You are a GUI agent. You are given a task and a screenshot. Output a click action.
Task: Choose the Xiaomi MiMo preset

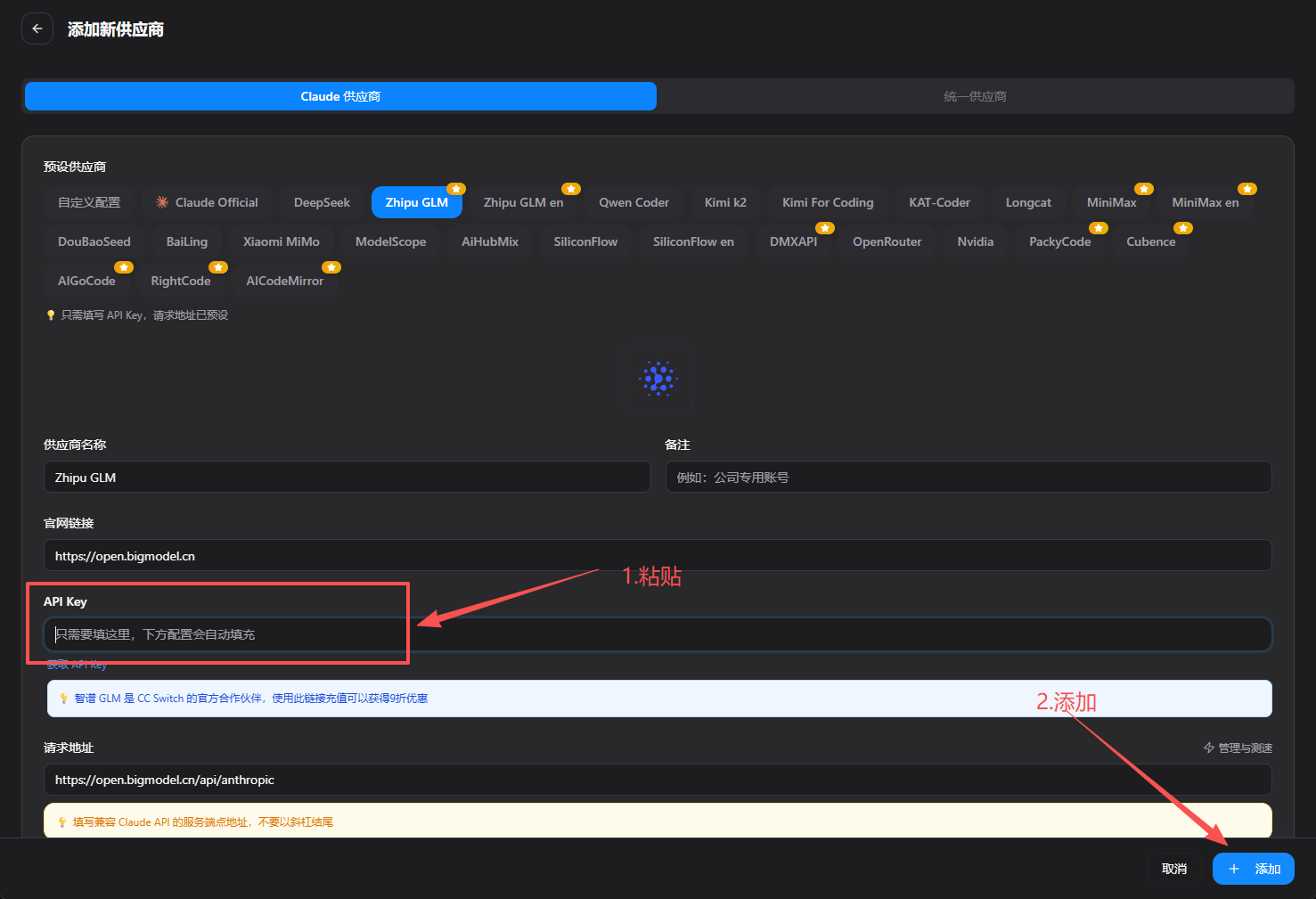pos(282,241)
